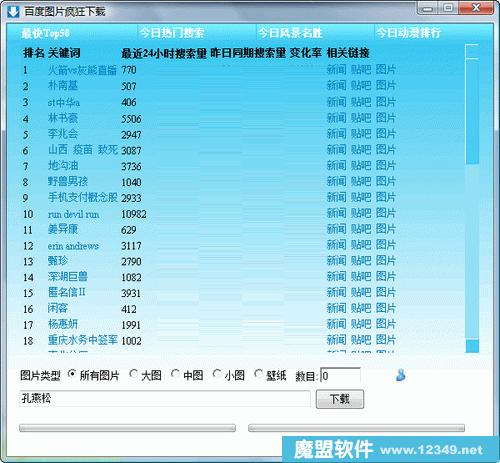Viewport: 500px width, 463px height.
Task: Click the list's vertical scrollbar thumb
Action: pos(472,112)
